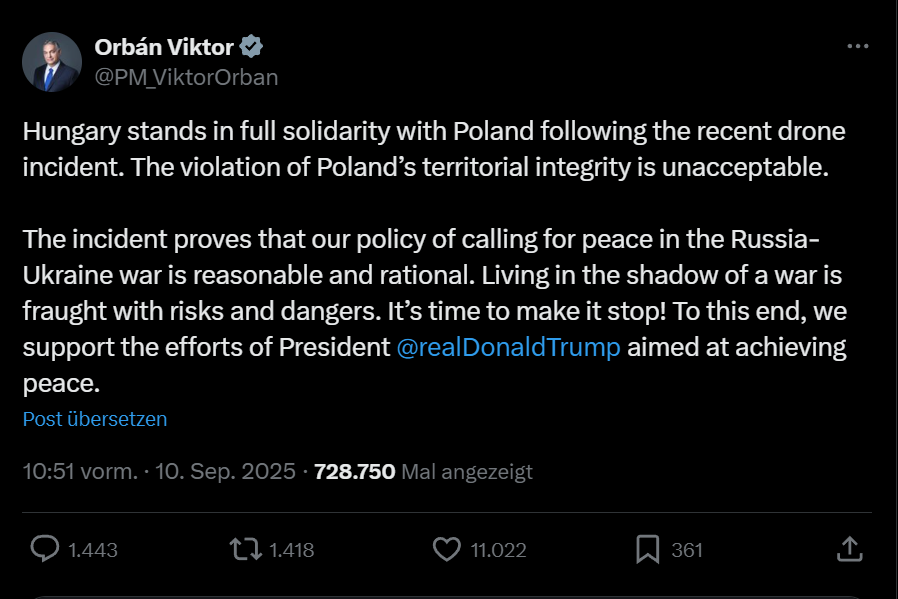Viewport: 898px width, 599px height.
Task: Click the 728.750 view count
Action: (x=355, y=471)
